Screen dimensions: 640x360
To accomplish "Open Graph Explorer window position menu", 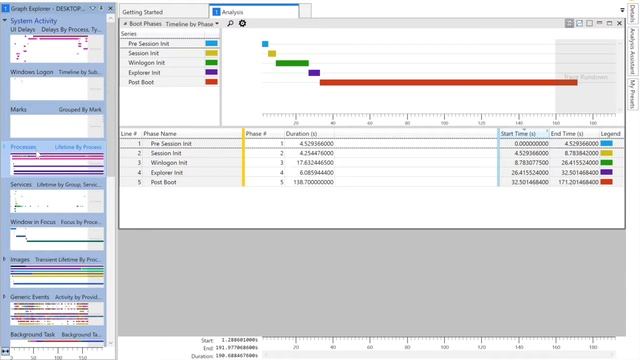I will pyautogui.click(x=93, y=8).
